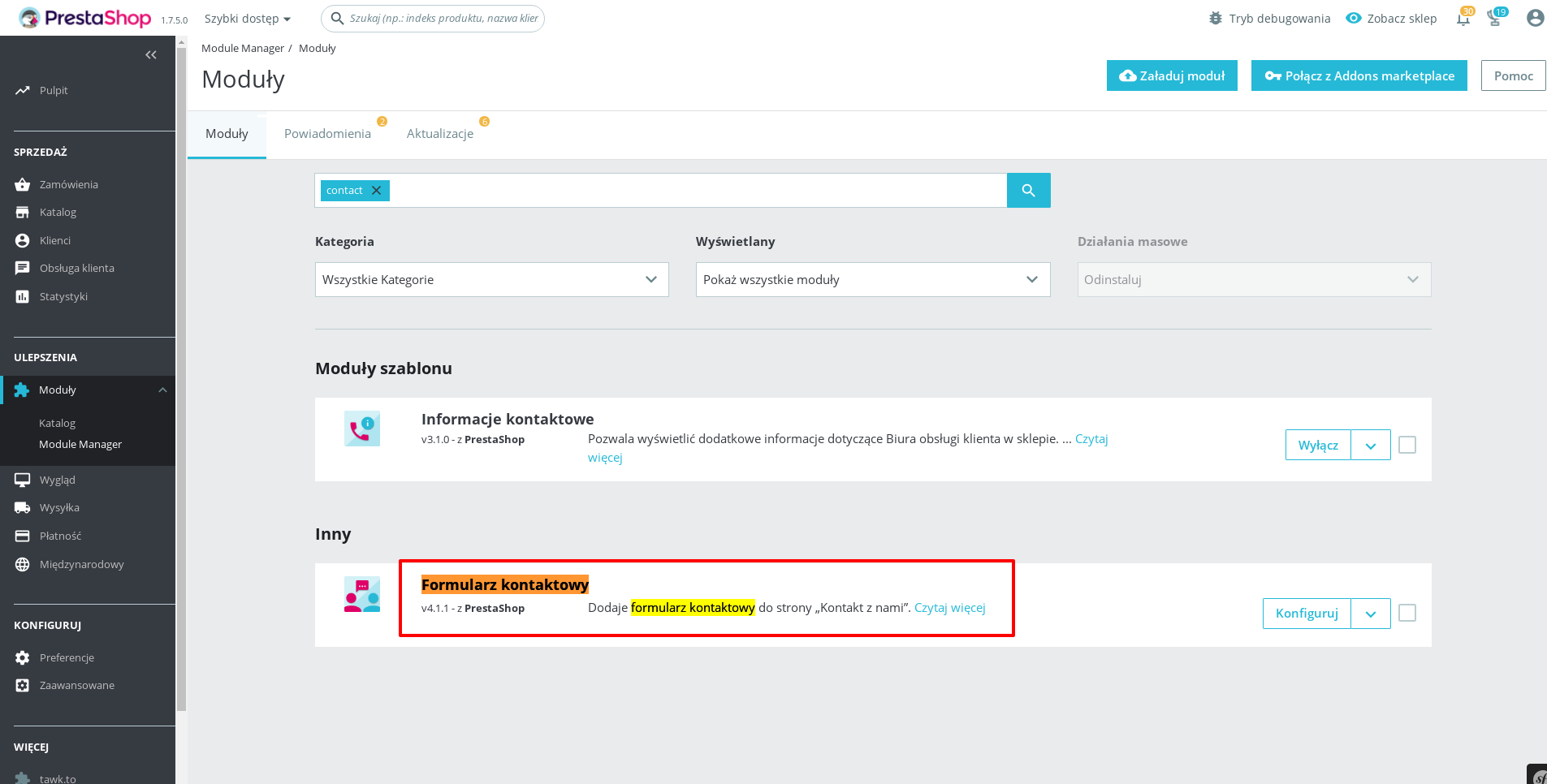Expand actions arrow next to Wyłącz
Image resolution: width=1547 pixels, height=784 pixels.
(x=1371, y=446)
